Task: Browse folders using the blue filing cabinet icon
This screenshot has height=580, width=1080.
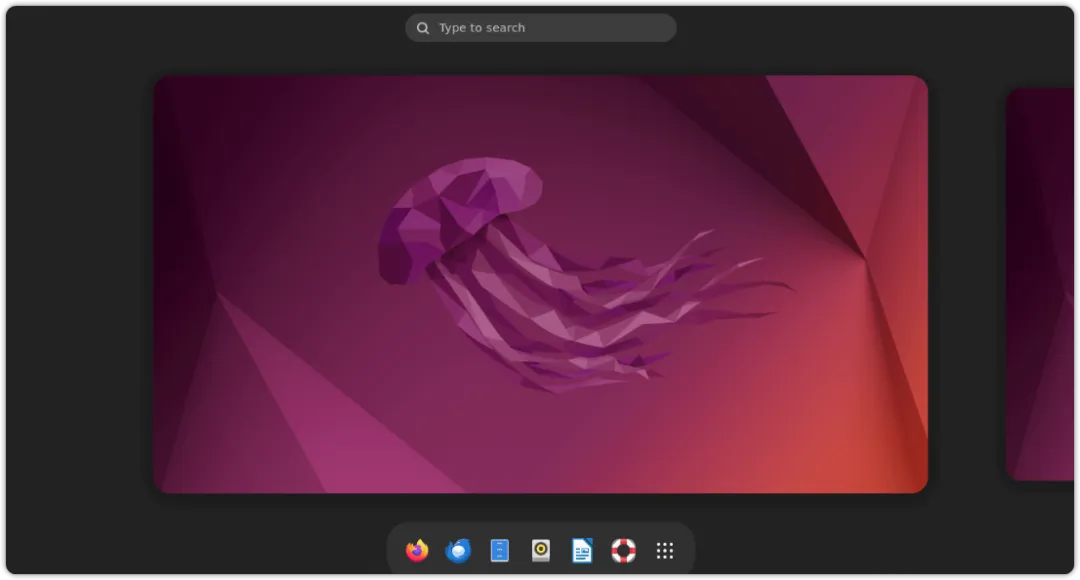Action: (499, 550)
